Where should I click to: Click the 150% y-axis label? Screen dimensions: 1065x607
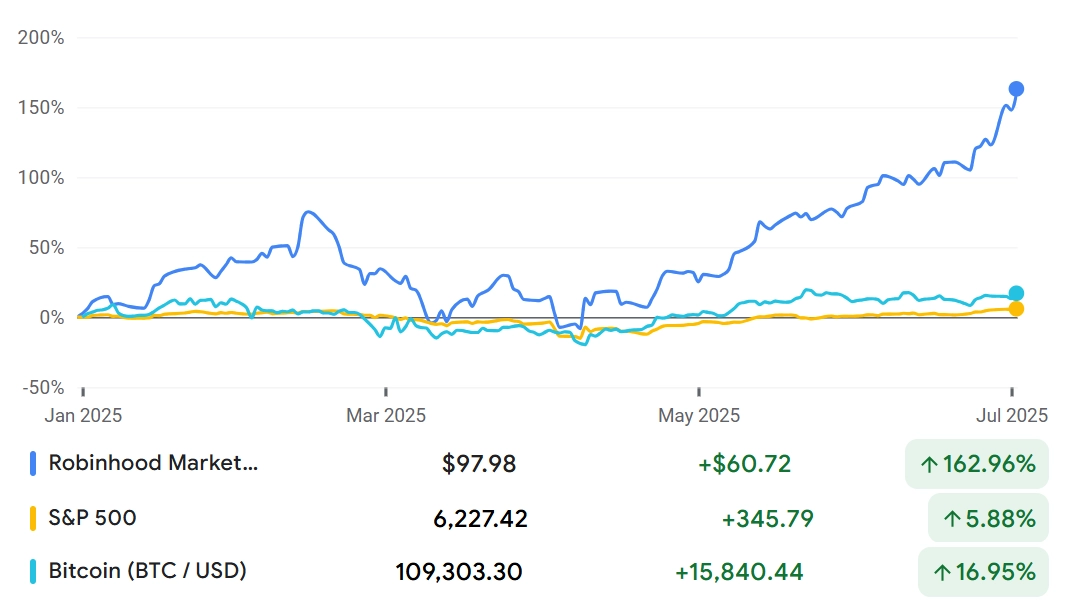click(41, 107)
